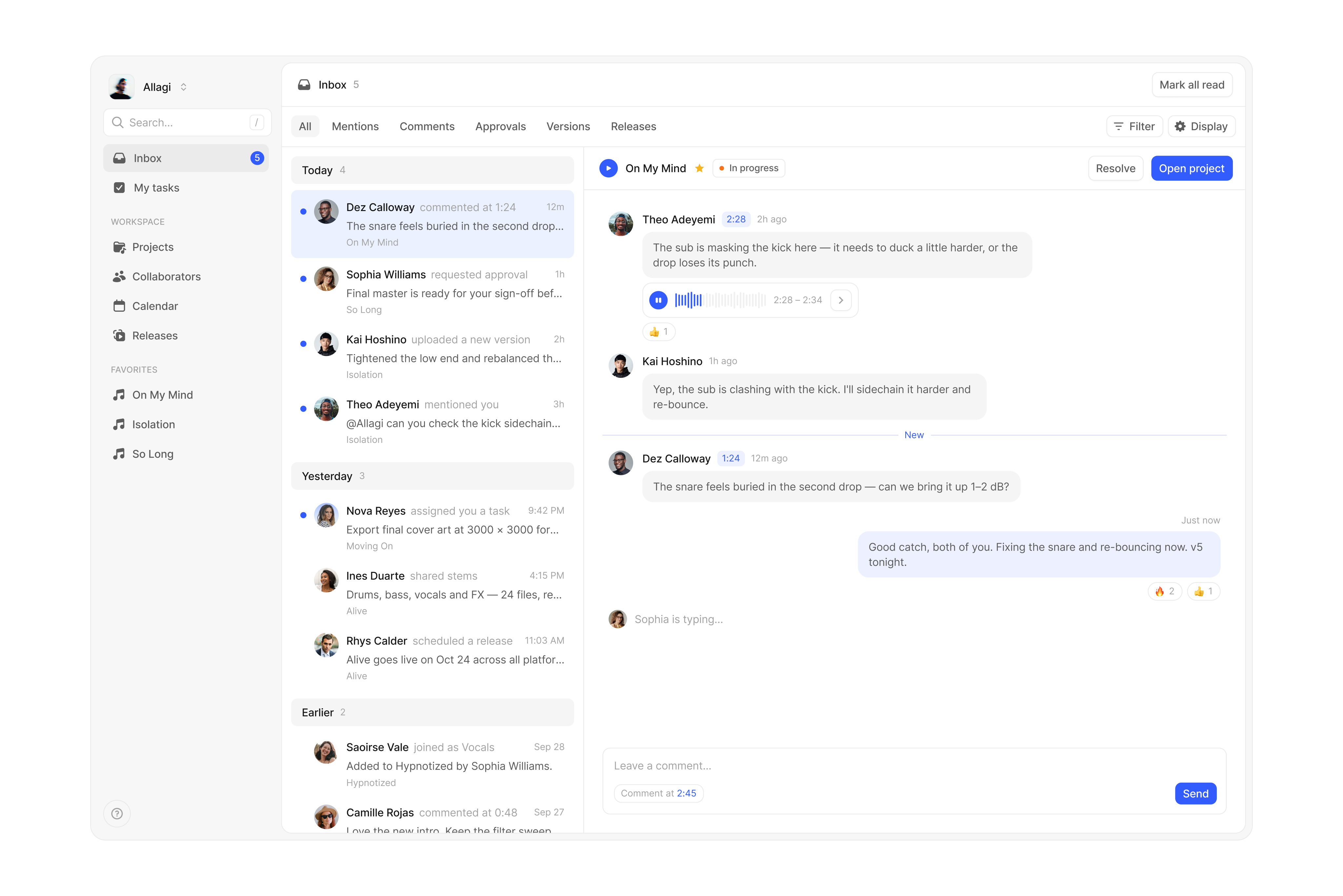Toggle fire reaction on your reply
The image size is (1343, 896).
click(1165, 592)
